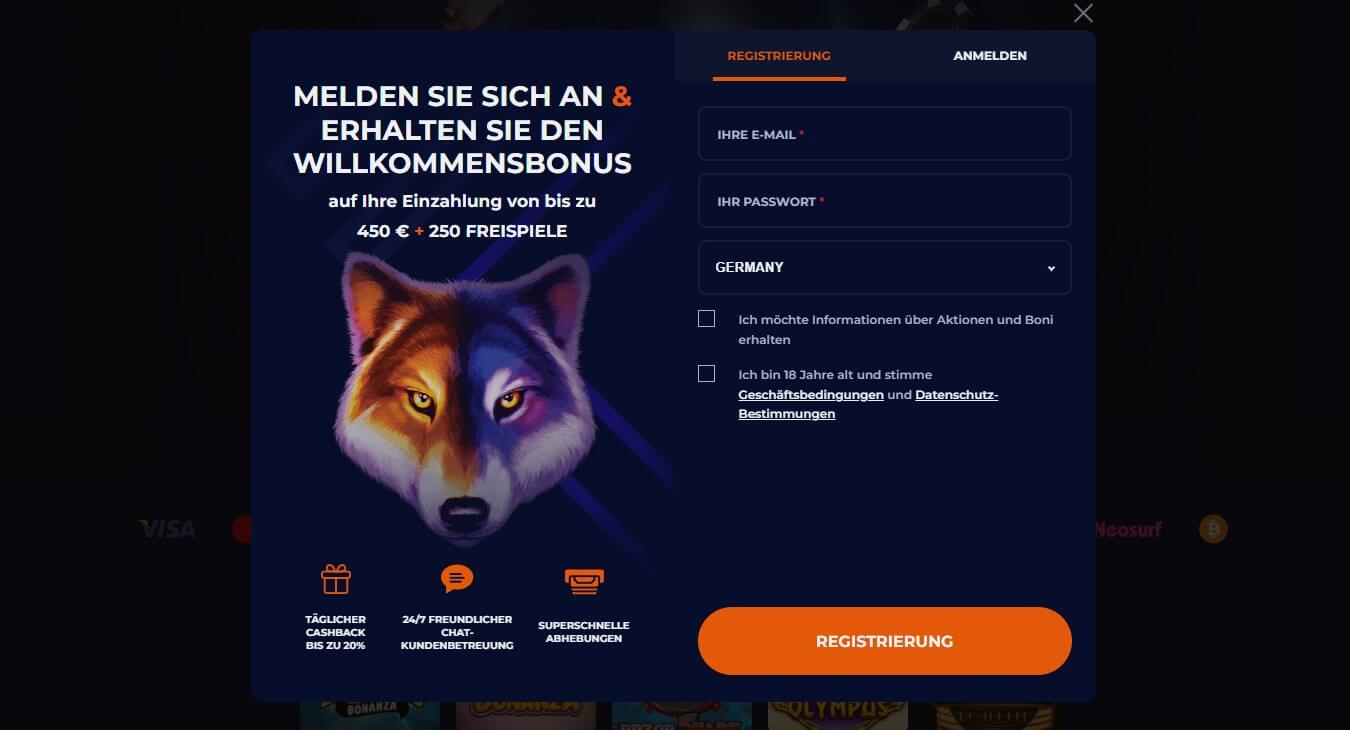Viewport: 1350px width, 730px height.
Task: Click the Neosurf payment logo
Action: (x=1128, y=529)
